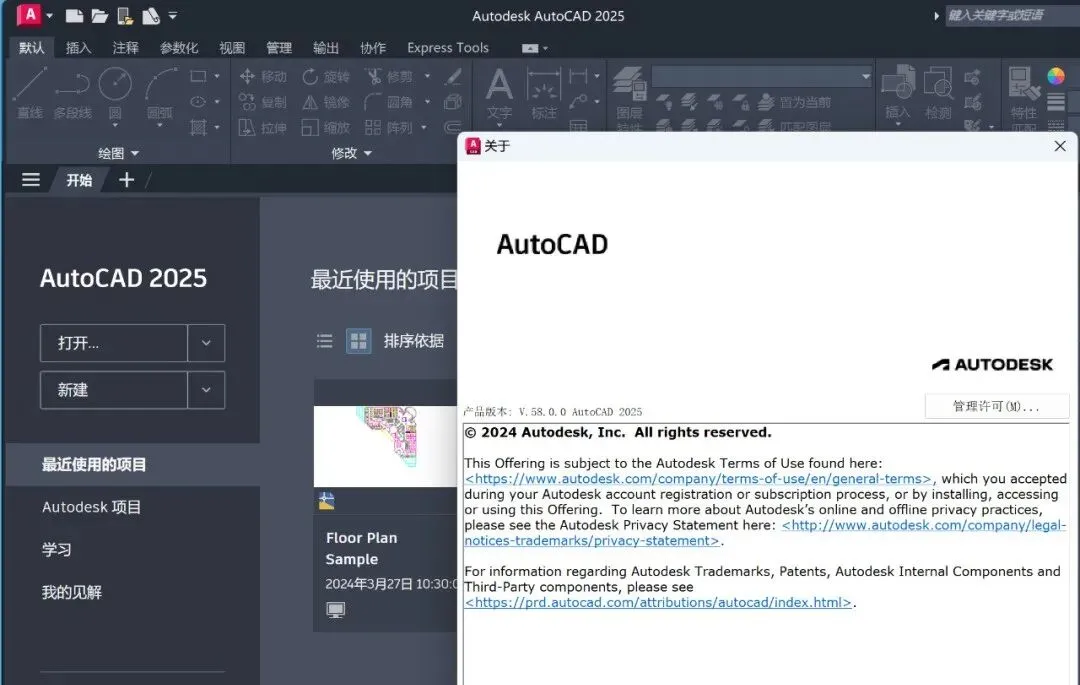1080x685 pixels.
Task: Switch recent items to list view
Action: coord(324,341)
